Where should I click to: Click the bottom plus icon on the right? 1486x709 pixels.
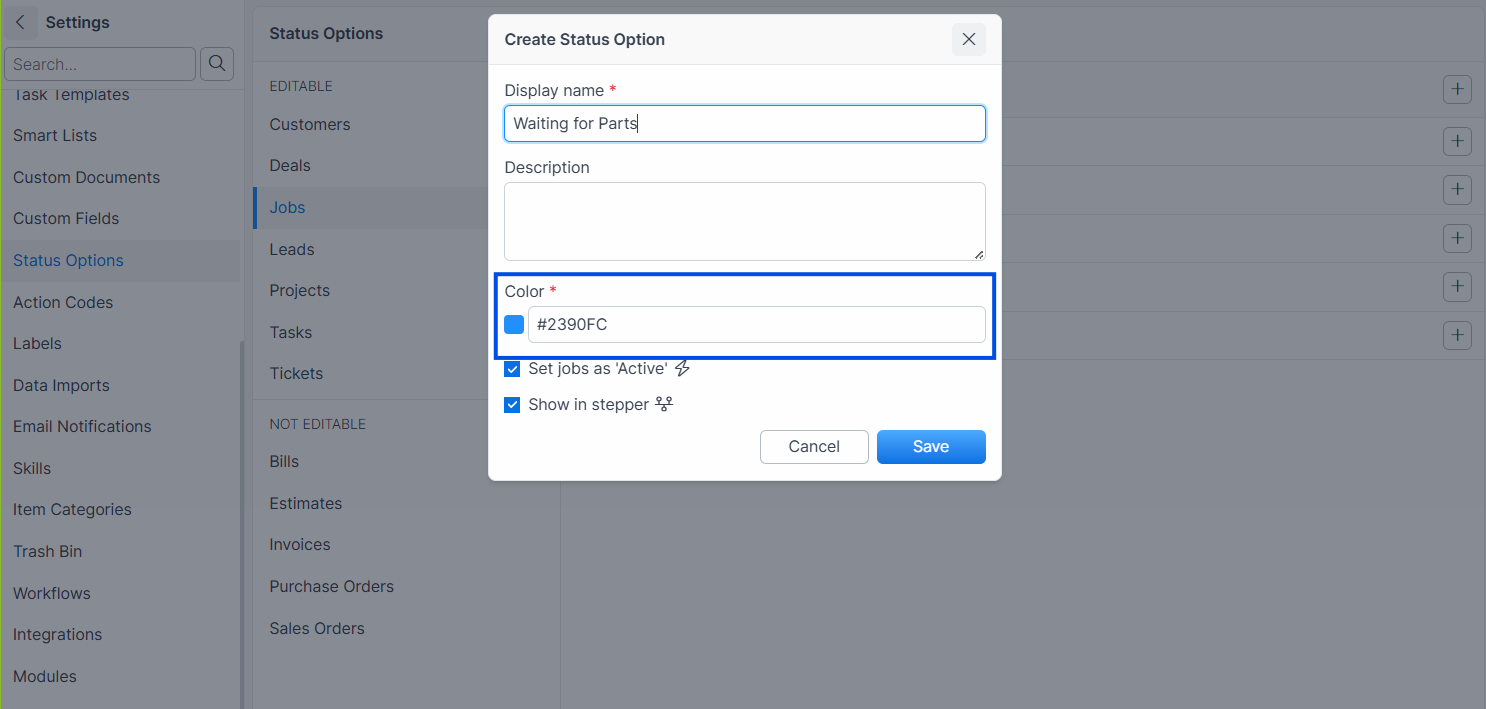tap(1457, 335)
